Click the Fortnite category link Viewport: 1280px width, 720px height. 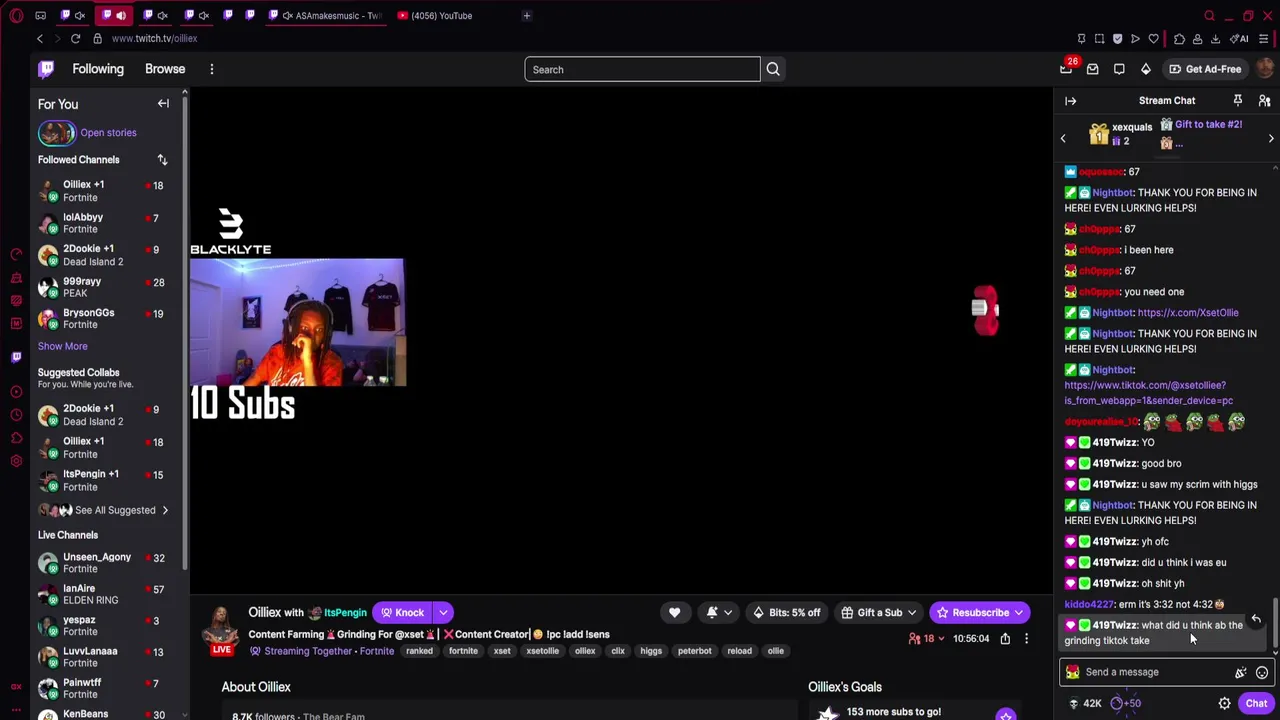coord(377,651)
